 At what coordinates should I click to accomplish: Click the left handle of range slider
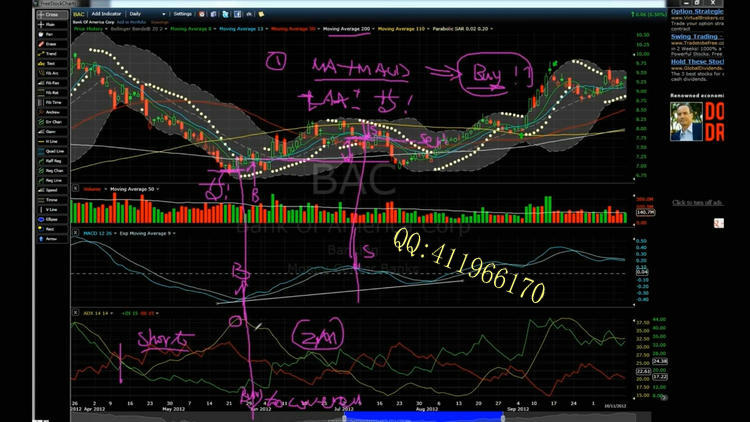(x=344, y=418)
